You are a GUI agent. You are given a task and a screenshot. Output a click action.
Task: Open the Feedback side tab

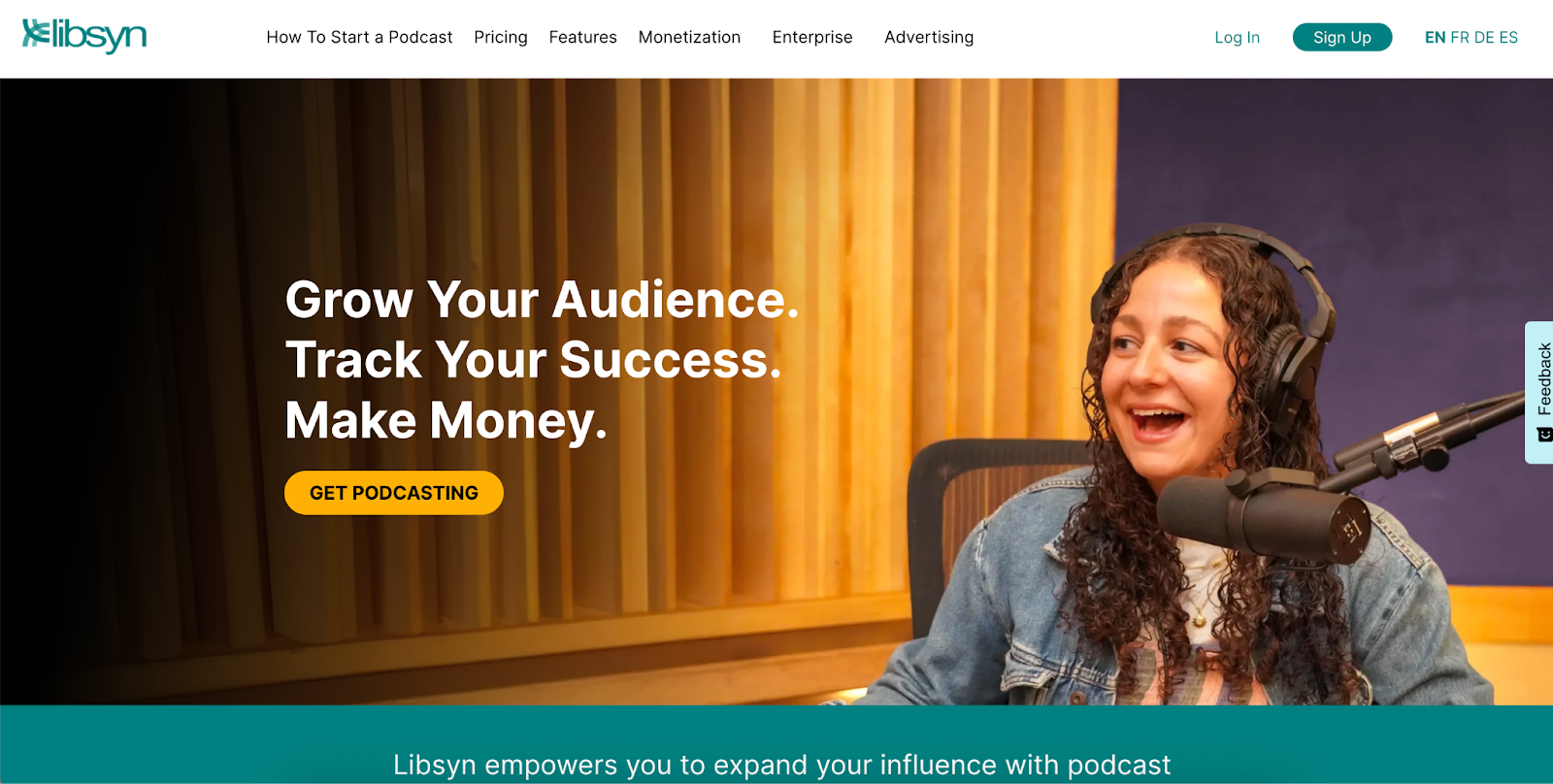tap(1539, 392)
